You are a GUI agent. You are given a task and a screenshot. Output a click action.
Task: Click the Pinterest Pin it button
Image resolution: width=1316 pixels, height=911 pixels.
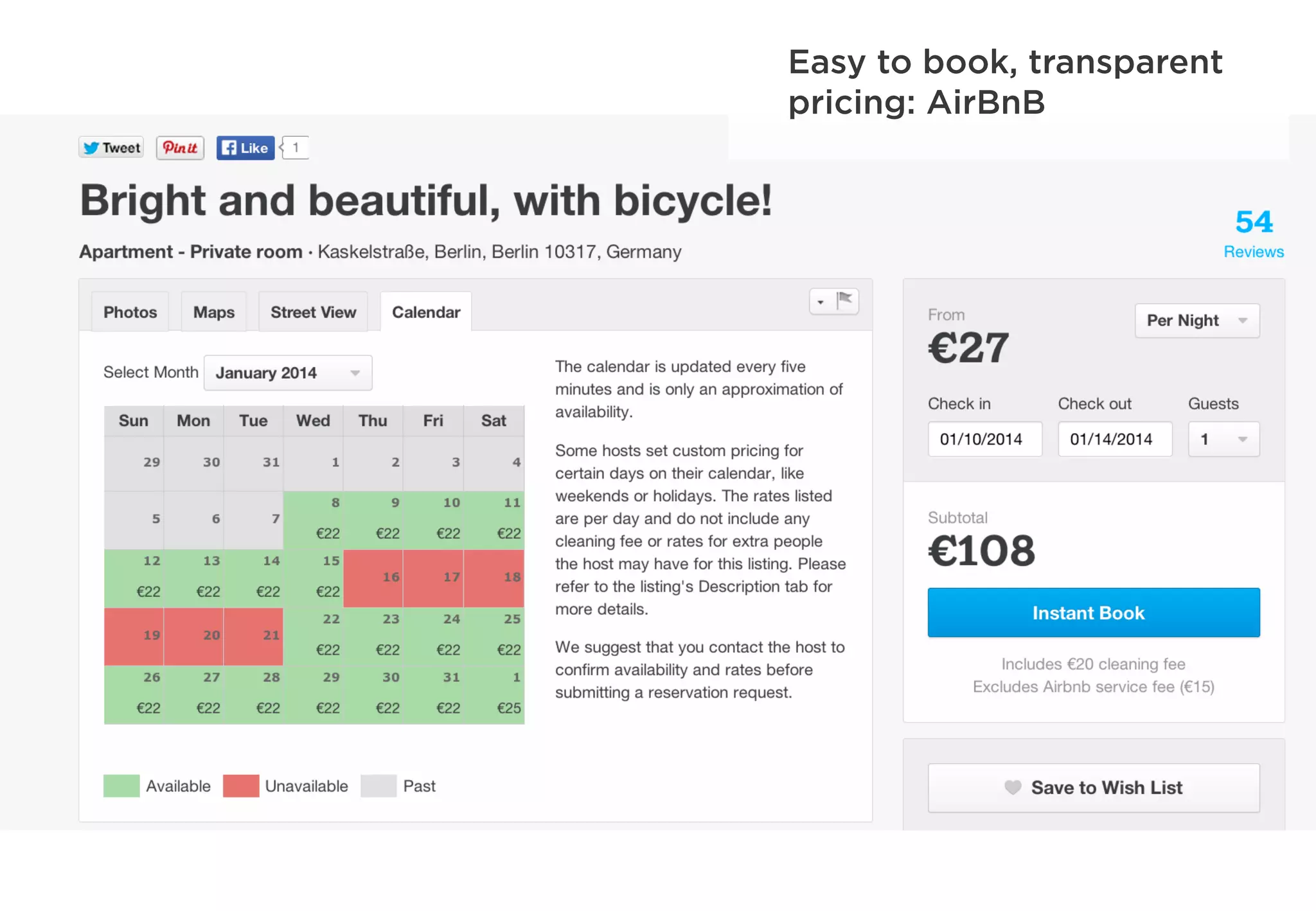click(180, 148)
